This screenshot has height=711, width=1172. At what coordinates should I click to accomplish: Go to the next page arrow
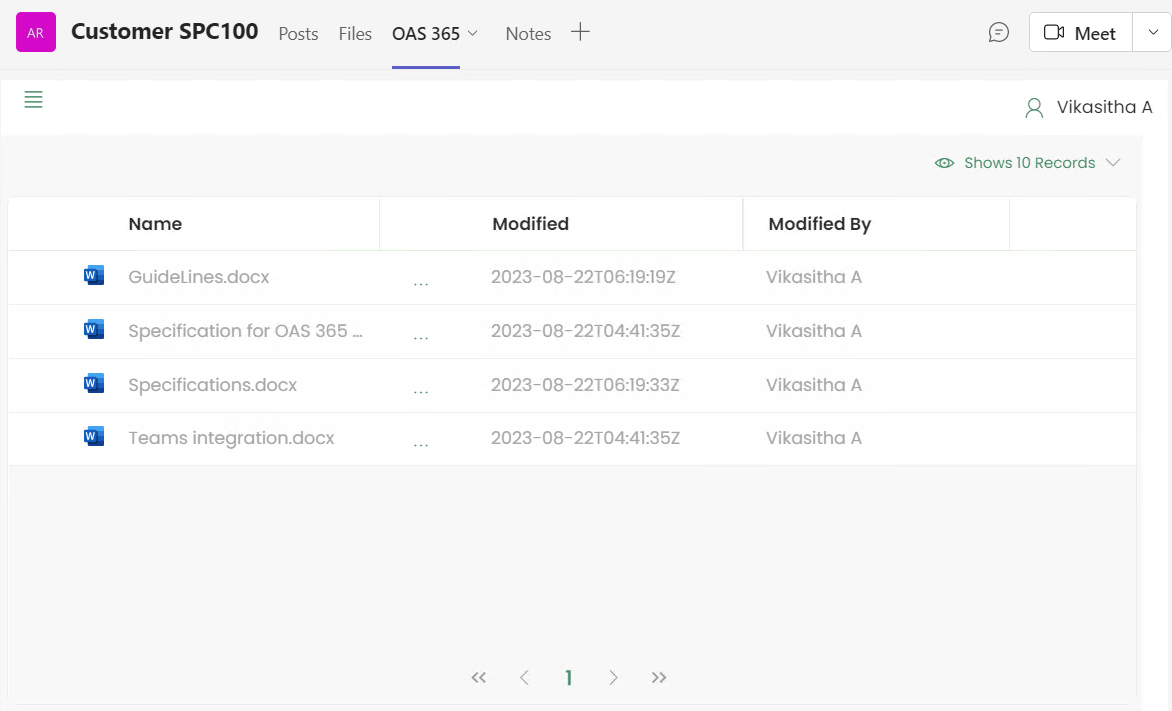[x=613, y=678]
